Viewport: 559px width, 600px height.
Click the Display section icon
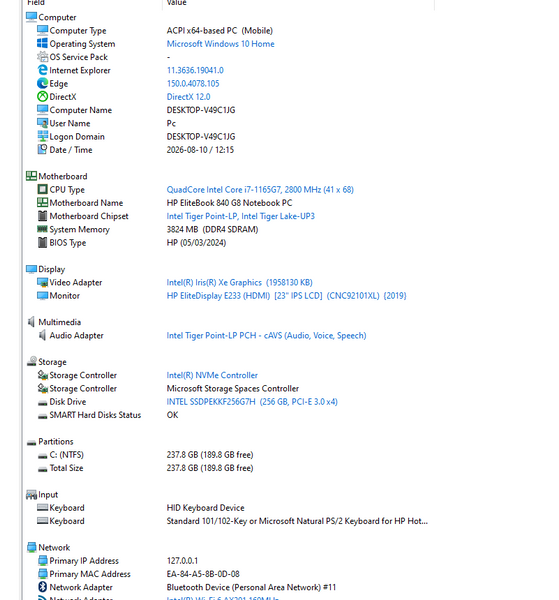(31, 269)
